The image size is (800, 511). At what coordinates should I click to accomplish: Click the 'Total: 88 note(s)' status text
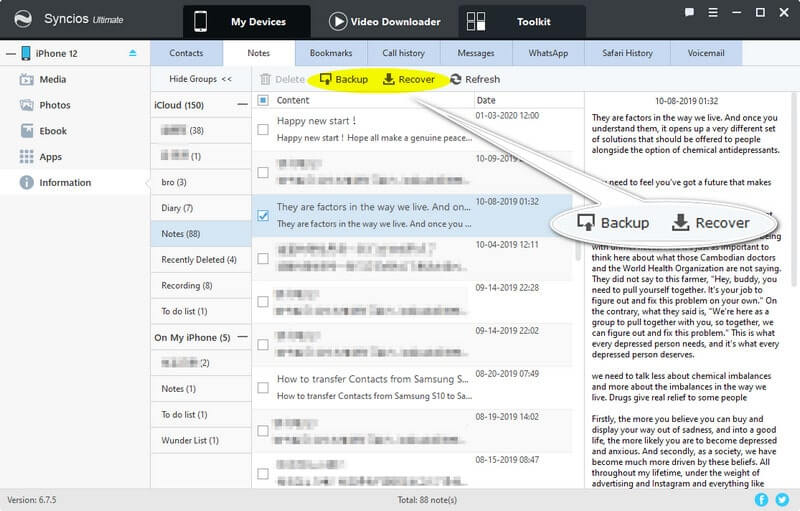click(x=427, y=500)
